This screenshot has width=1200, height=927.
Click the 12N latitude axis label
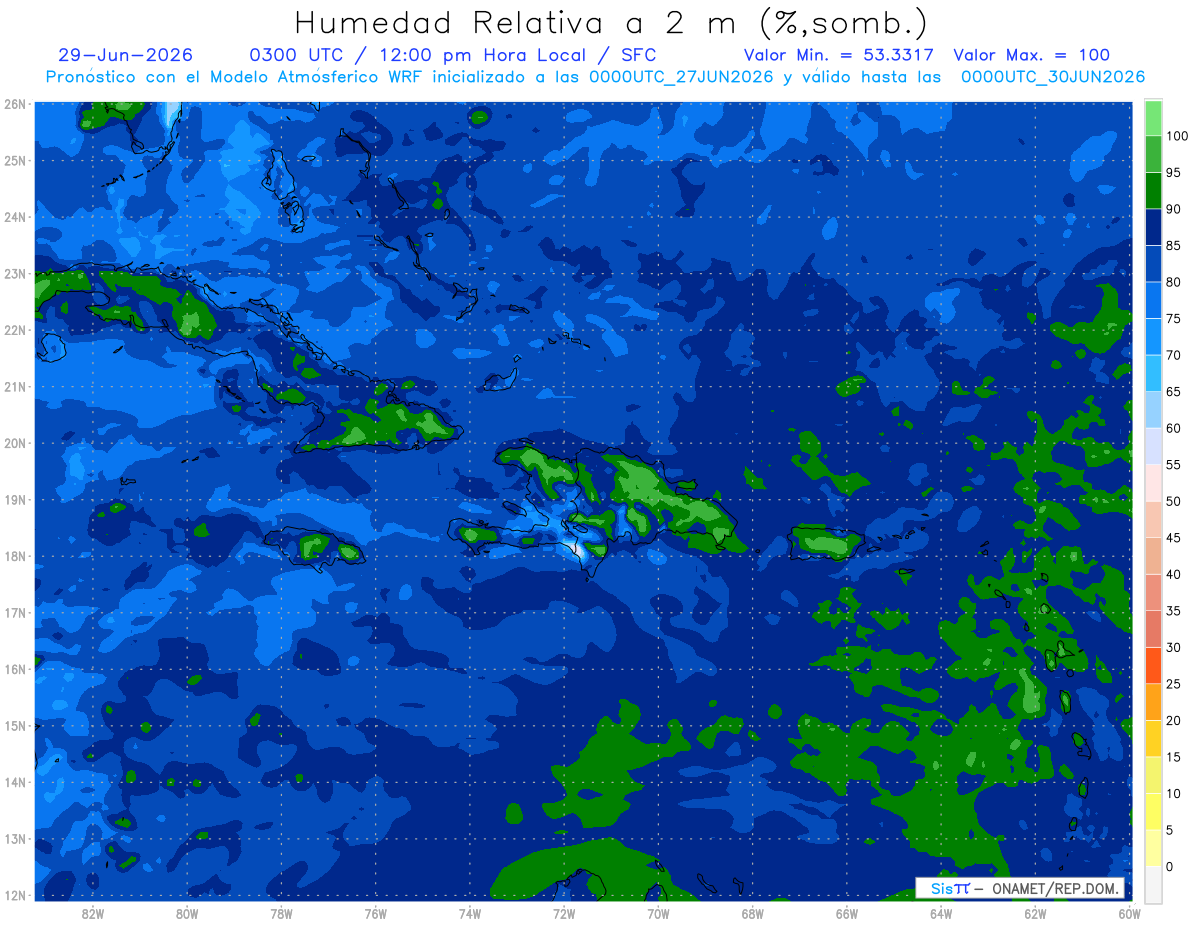click(x=15, y=895)
